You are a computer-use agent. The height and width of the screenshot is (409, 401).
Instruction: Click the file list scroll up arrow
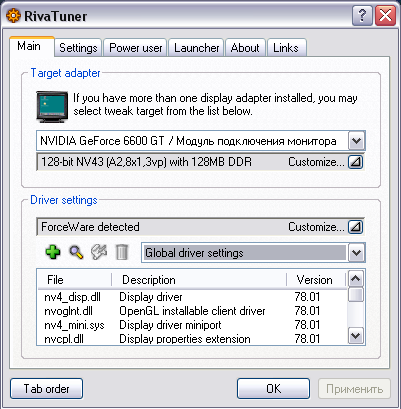pos(355,279)
